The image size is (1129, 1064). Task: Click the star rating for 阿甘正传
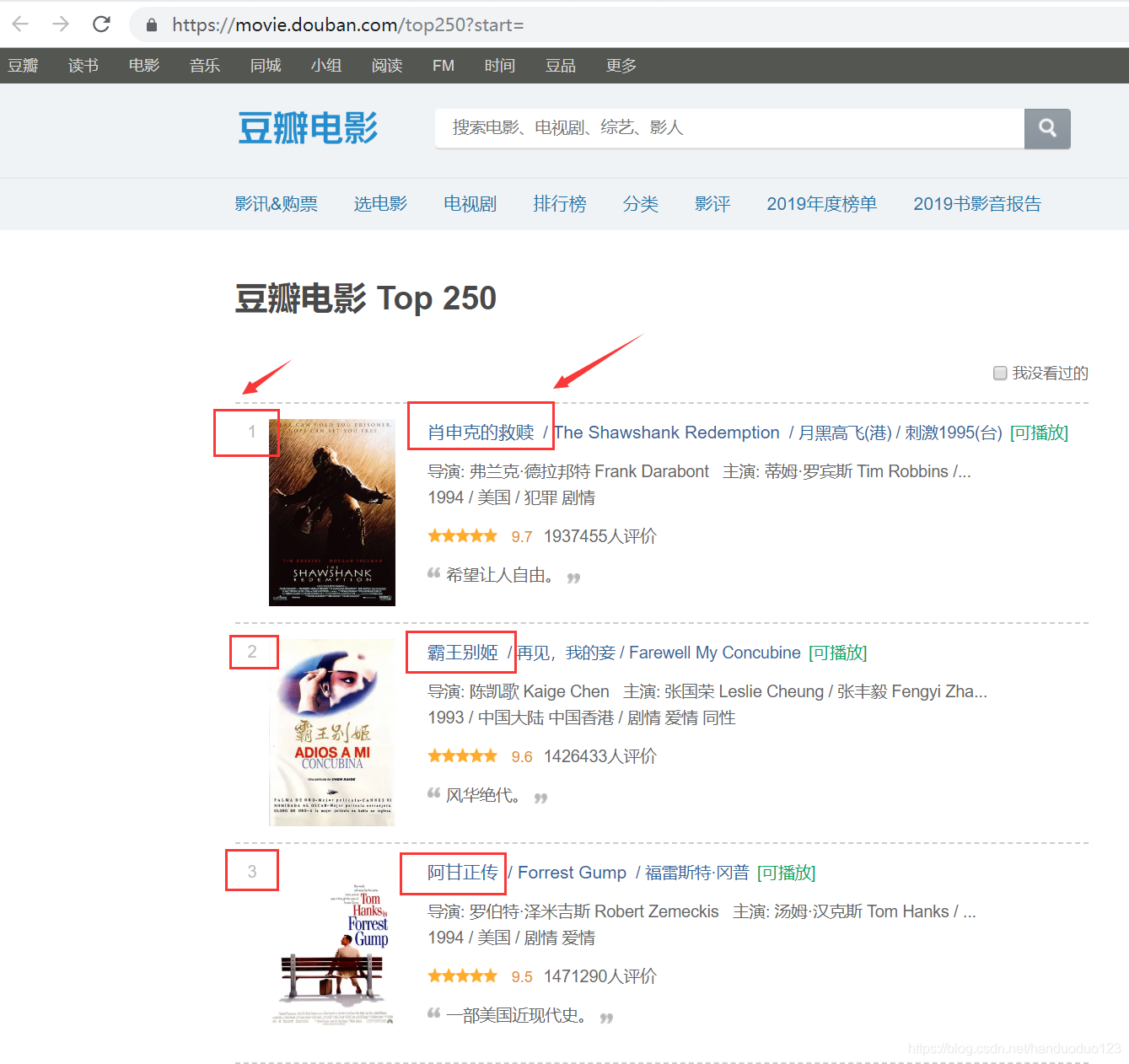coord(462,976)
